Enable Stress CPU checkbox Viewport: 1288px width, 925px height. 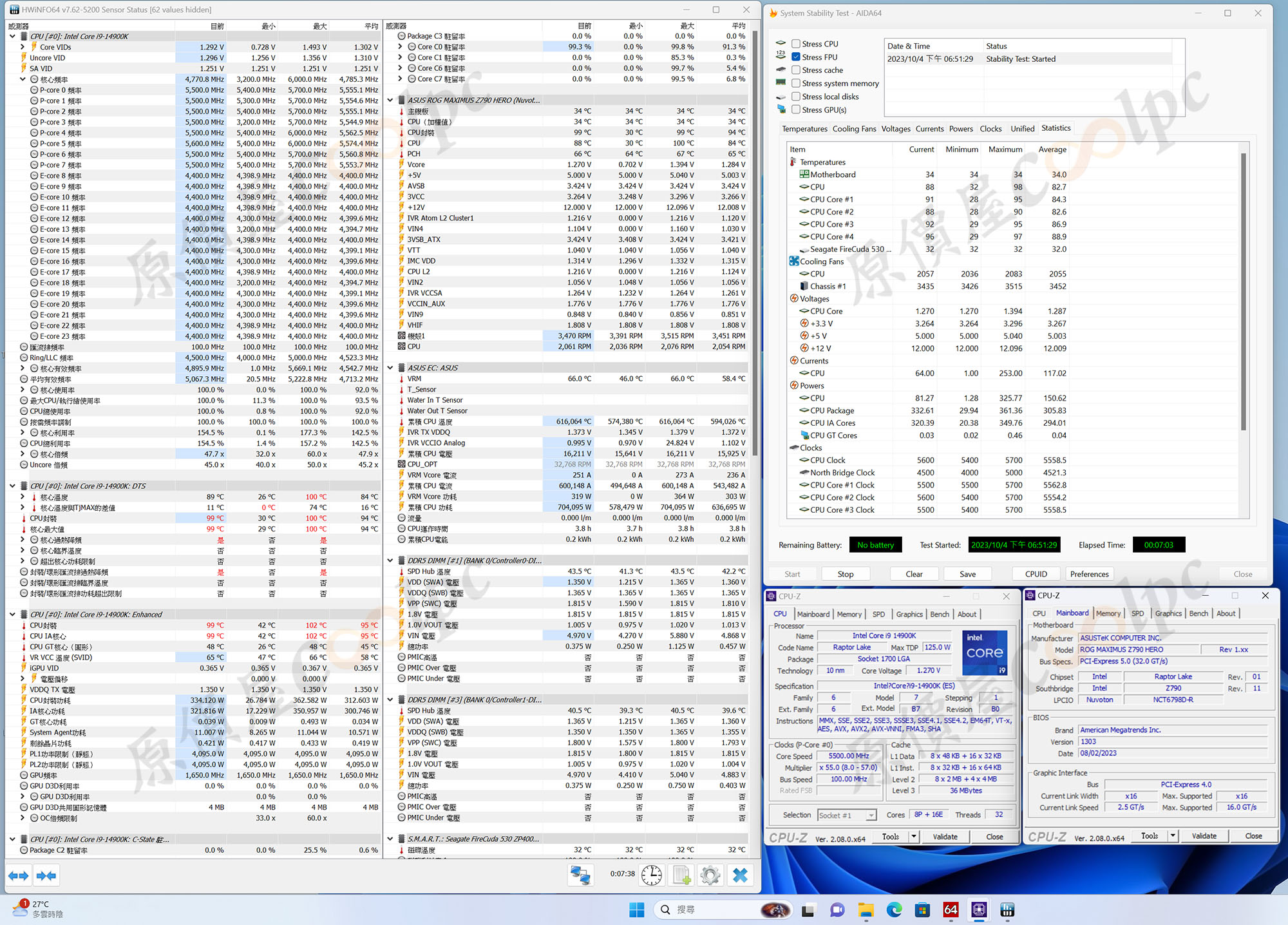pyautogui.click(x=796, y=44)
